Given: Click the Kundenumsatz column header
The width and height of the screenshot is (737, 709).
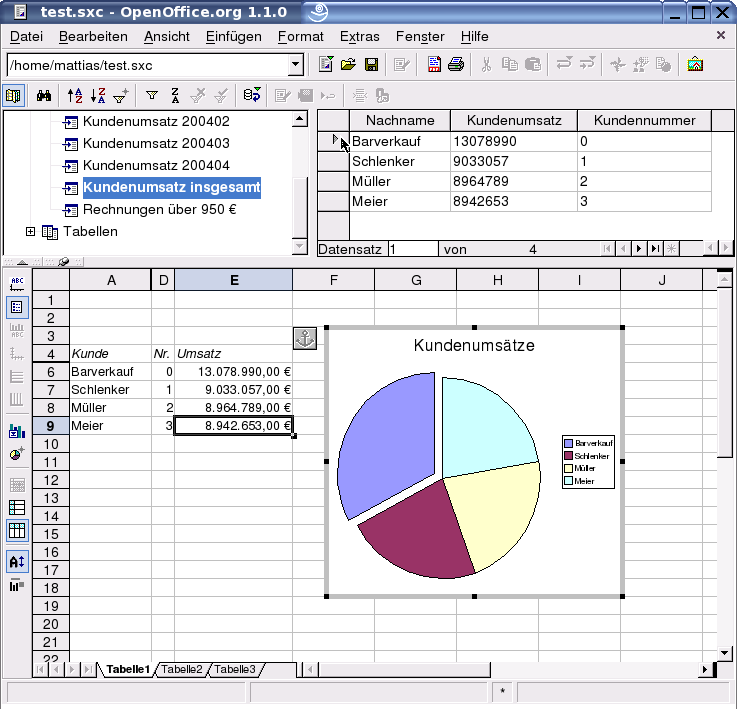Looking at the screenshot, I should (x=513, y=120).
